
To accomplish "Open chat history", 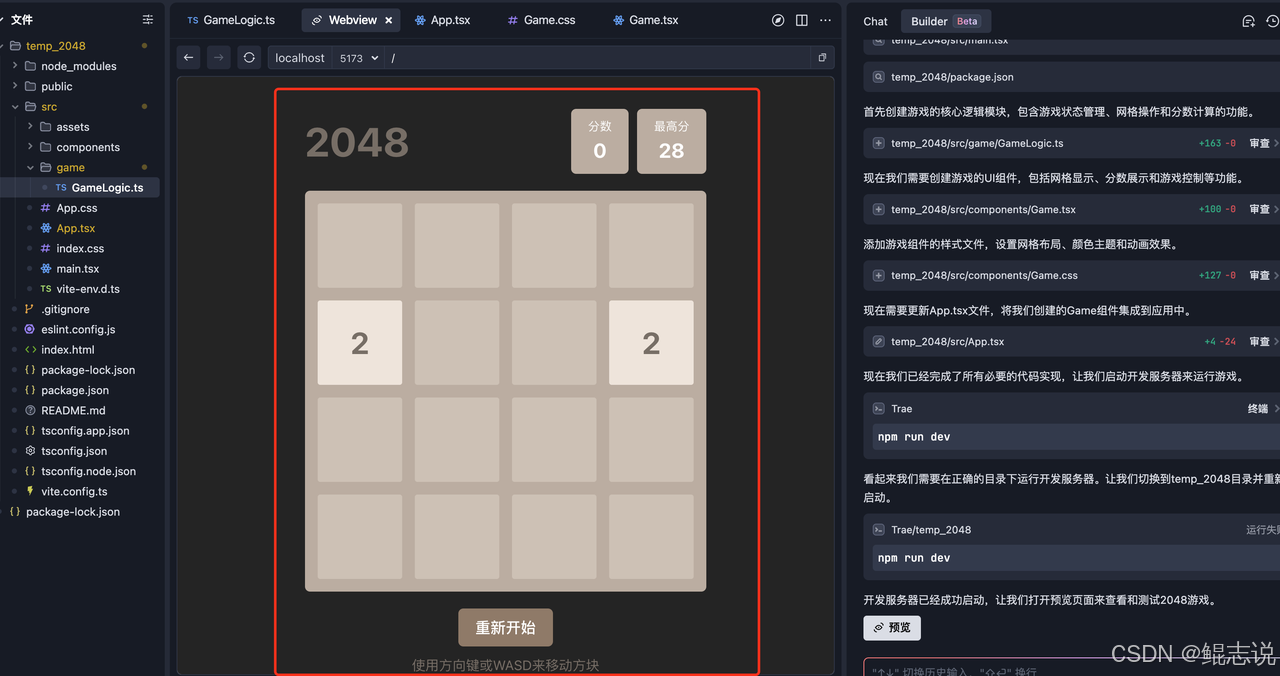I will [1272, 21].
